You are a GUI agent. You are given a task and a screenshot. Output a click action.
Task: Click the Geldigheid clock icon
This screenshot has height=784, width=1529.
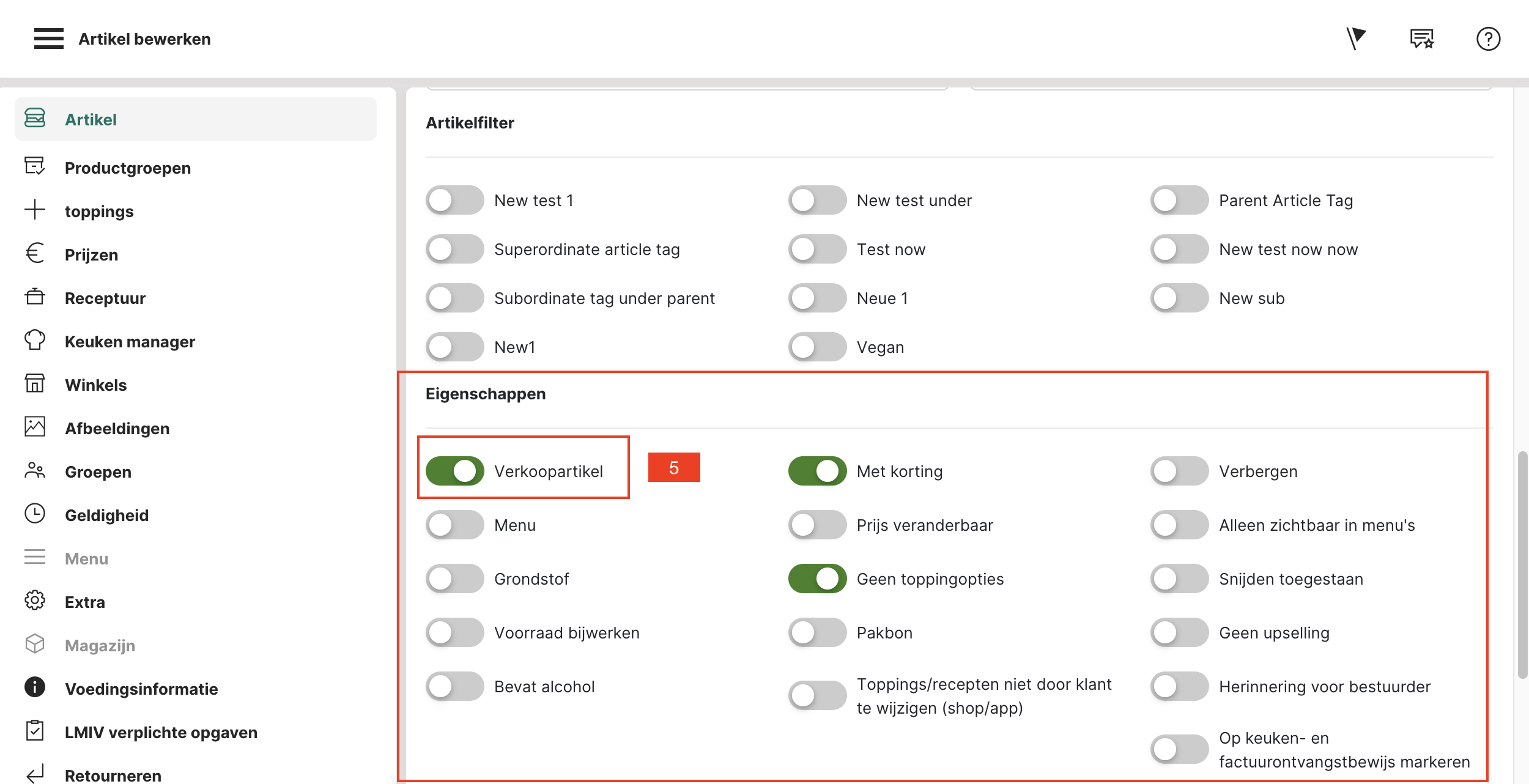coord(35,514)
